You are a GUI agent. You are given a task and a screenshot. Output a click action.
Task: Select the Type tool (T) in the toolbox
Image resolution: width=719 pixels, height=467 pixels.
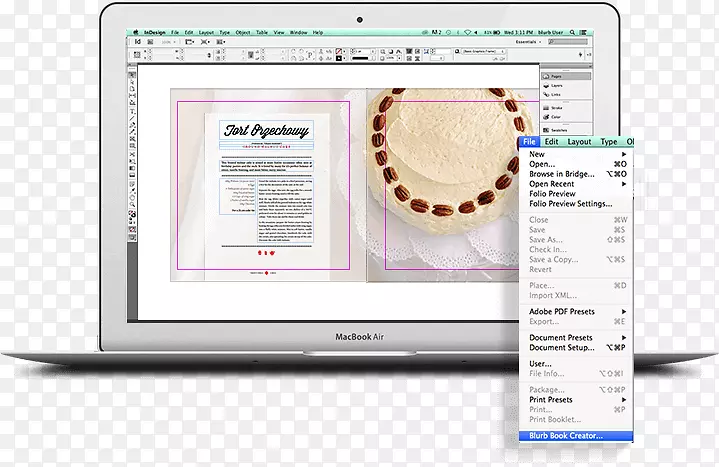pos(132,111)
